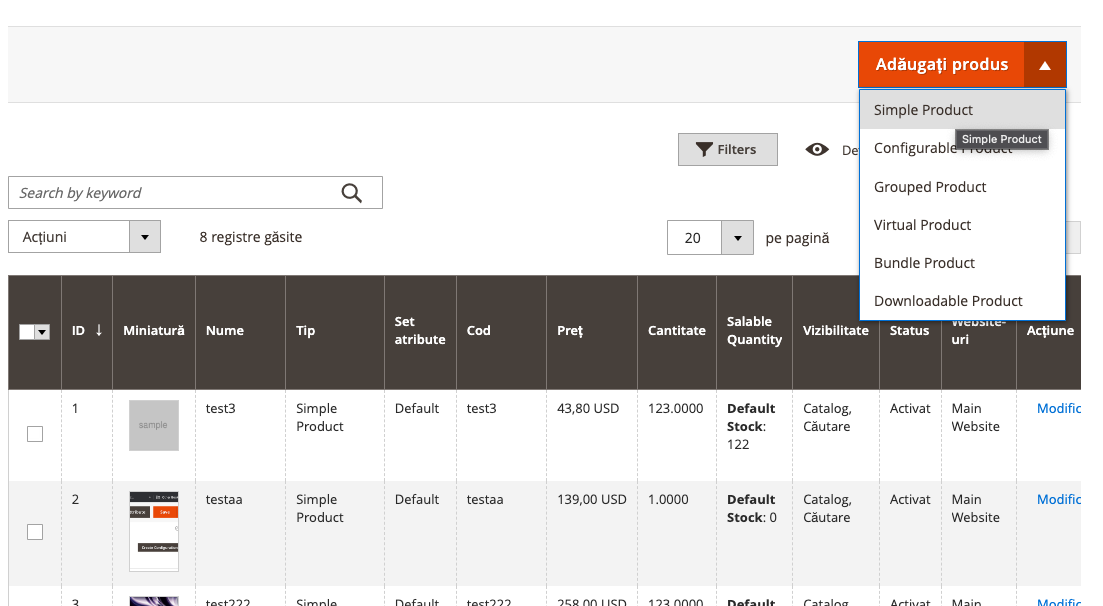This screenshot has width=1103, height=606.
Task: Click the per-page value 20 field
Action: pos(694,238)
